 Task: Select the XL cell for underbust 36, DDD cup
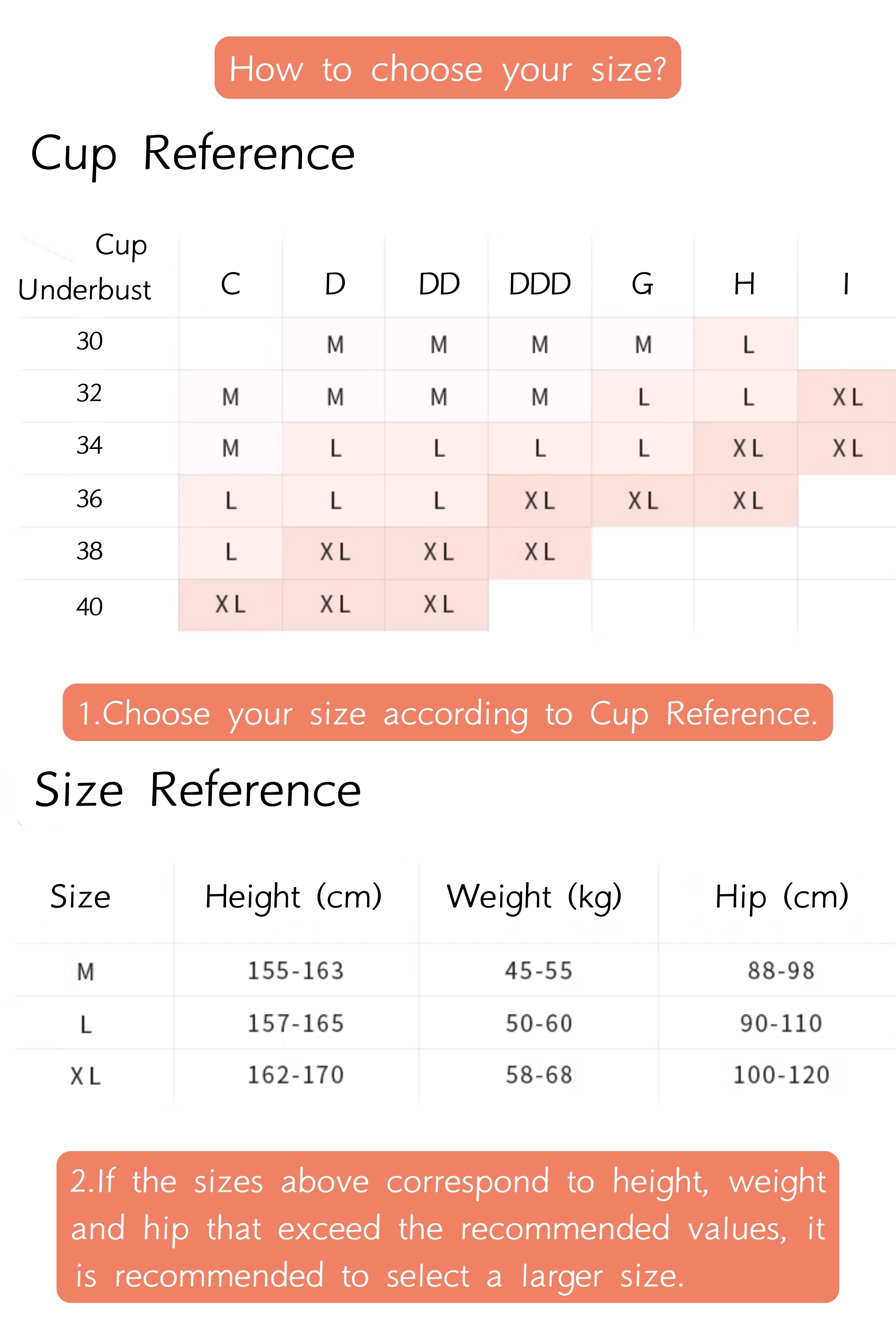point(539,501)
